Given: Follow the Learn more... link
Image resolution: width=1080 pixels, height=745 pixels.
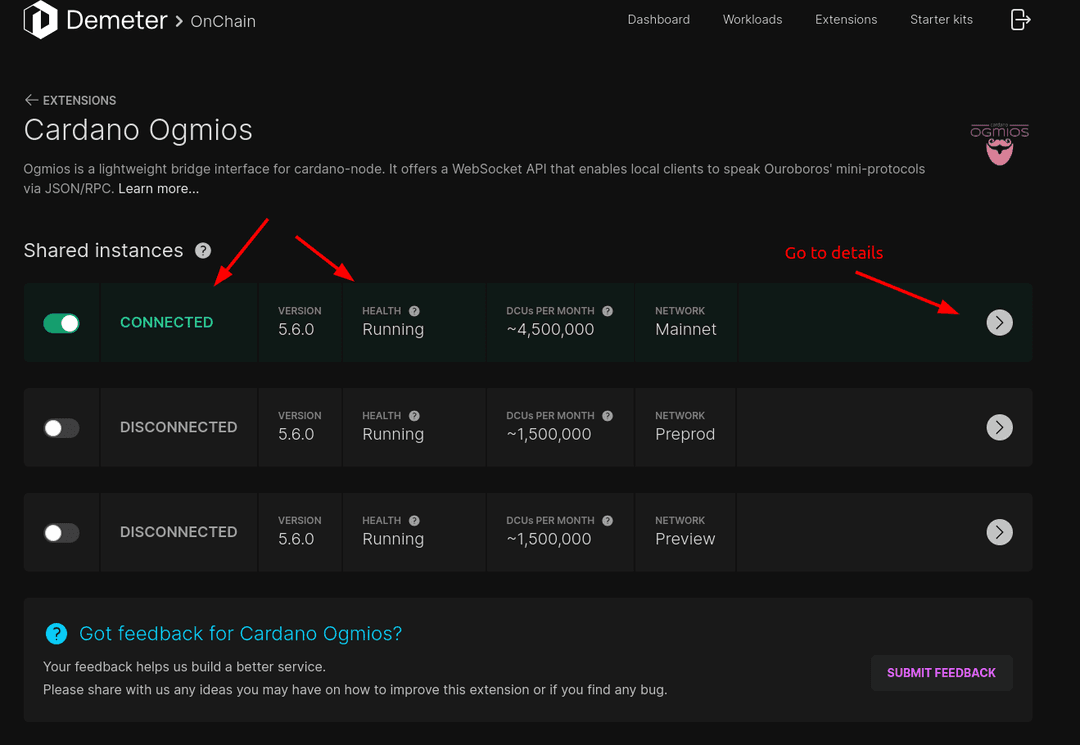Looking at the screenshot, I should (158, 189).
